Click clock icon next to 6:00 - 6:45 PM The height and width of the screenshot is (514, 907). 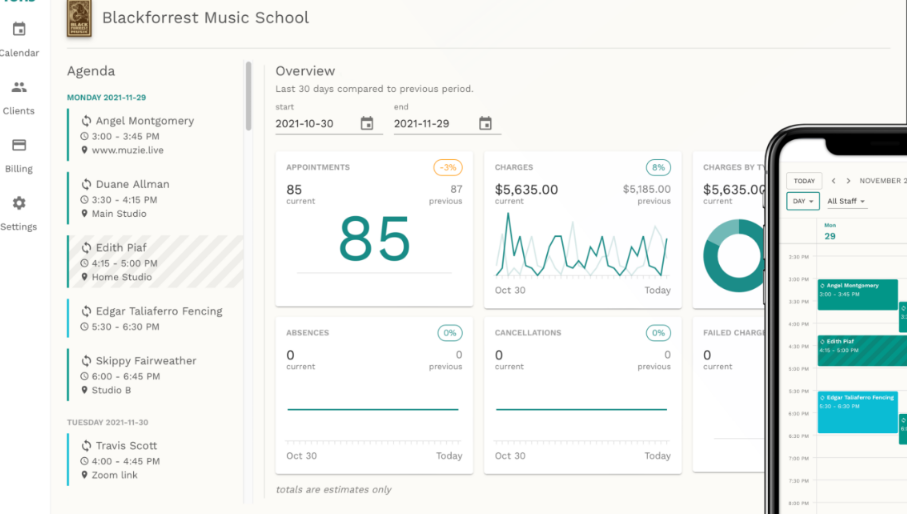click(84, 376)
